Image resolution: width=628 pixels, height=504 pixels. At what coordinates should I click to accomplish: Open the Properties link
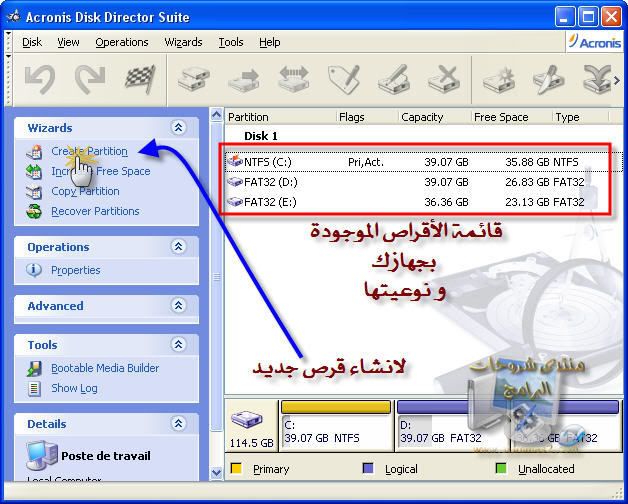pyautogui.click(x=76, y=270)
